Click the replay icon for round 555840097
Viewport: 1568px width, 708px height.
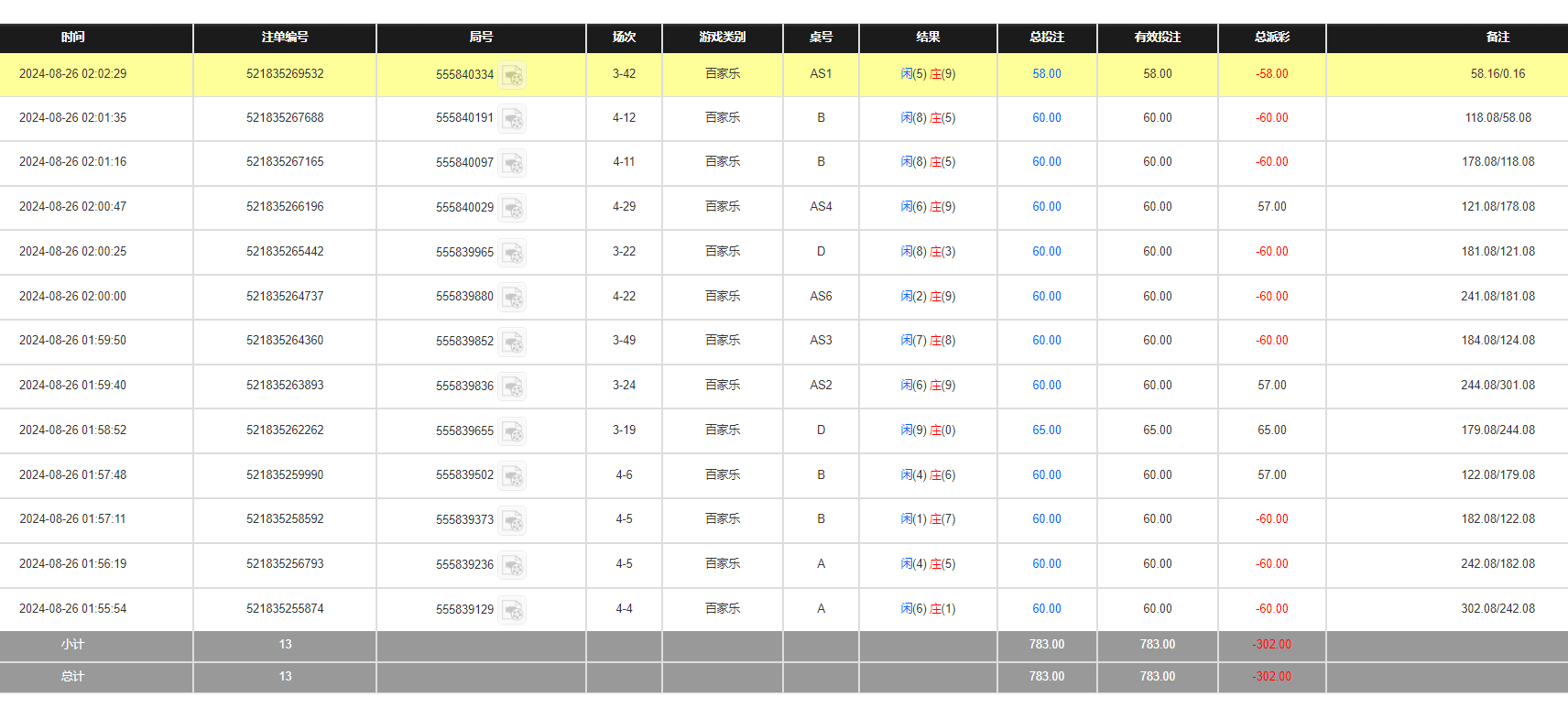(x=512, y=163)
